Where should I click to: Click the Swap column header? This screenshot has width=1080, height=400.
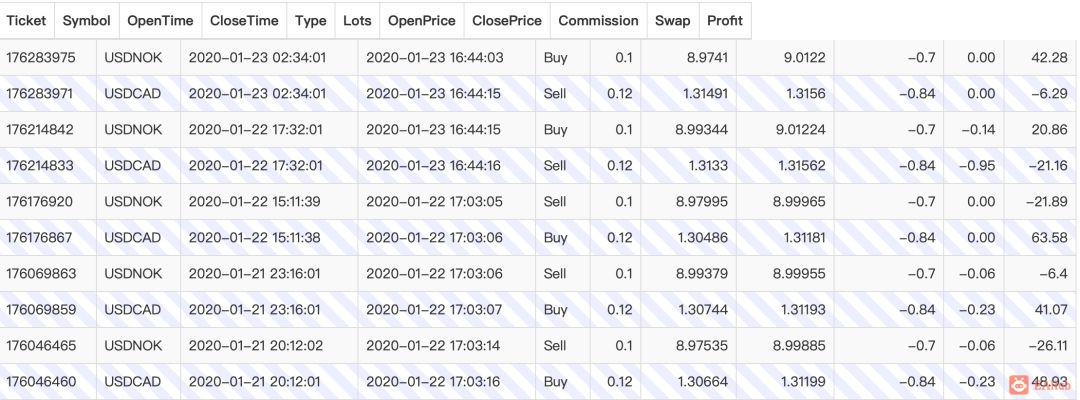coord(672,20)
